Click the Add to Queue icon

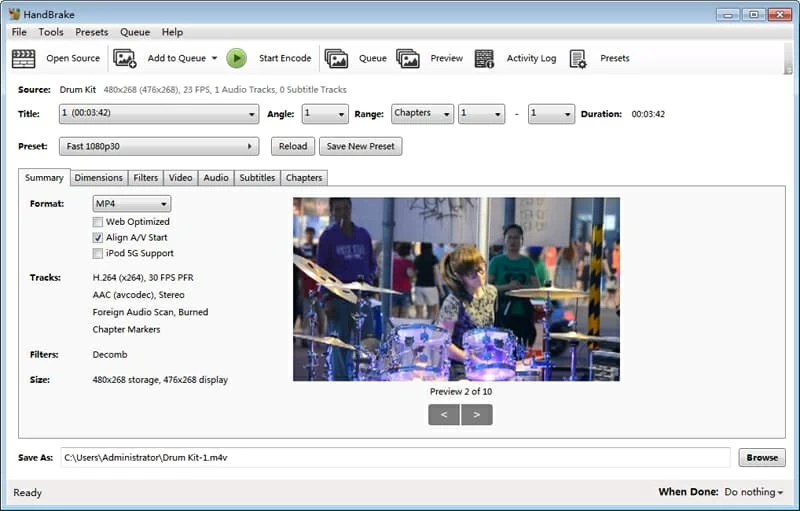click(125, 59)
